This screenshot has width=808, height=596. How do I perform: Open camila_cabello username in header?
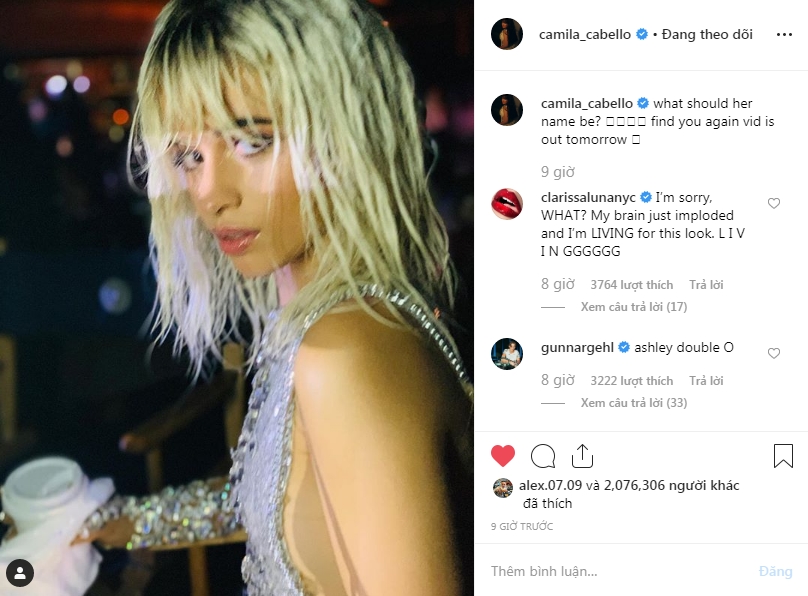click(585, 35)
